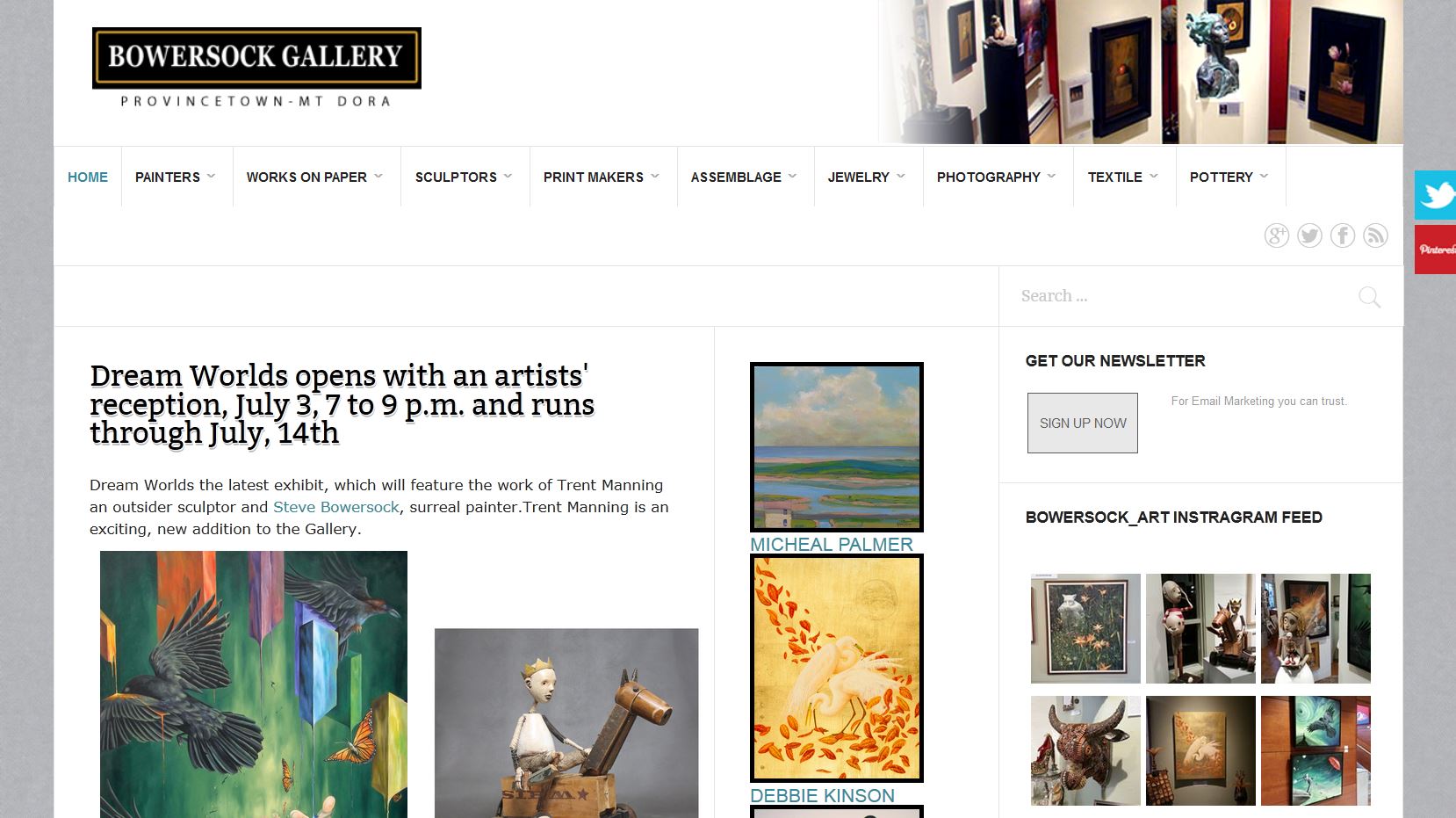Click the search magnifier icon
Image resolution: width=1456 pixels, height=818 pixels.
(1369, 297)
